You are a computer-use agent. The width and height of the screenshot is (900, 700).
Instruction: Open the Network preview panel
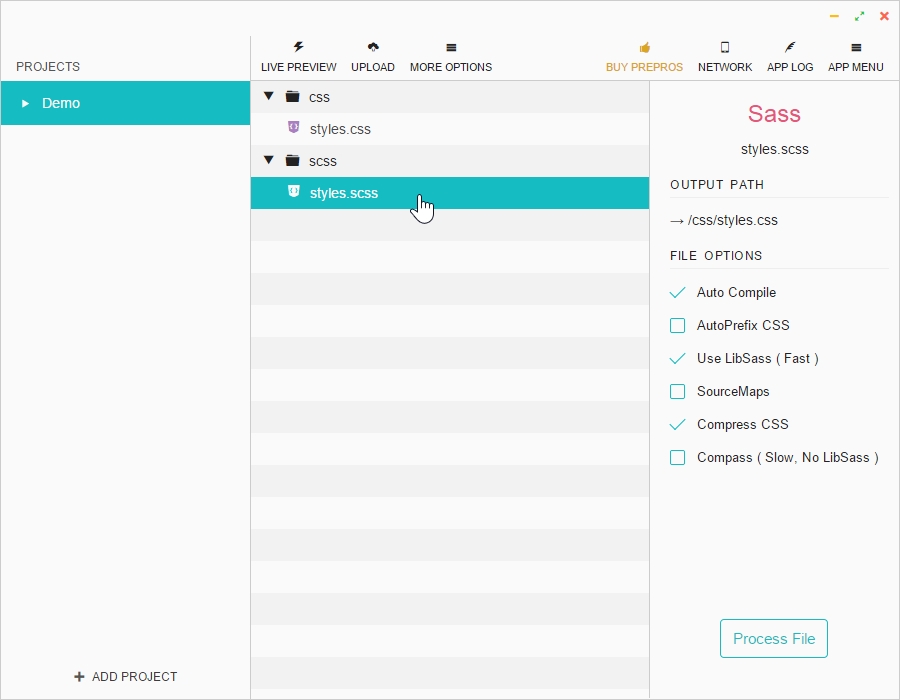(724, 55)
